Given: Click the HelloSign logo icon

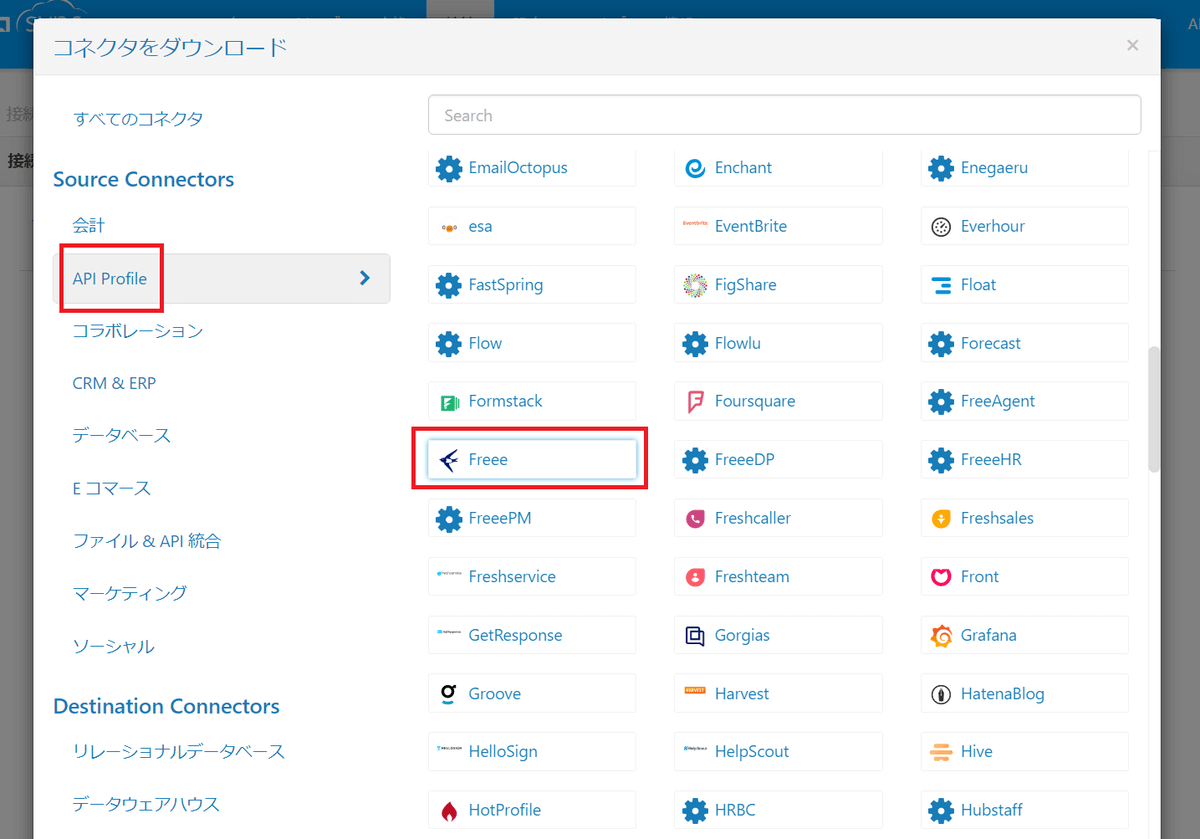Looking at the screenshot, I should click(449, 748).
